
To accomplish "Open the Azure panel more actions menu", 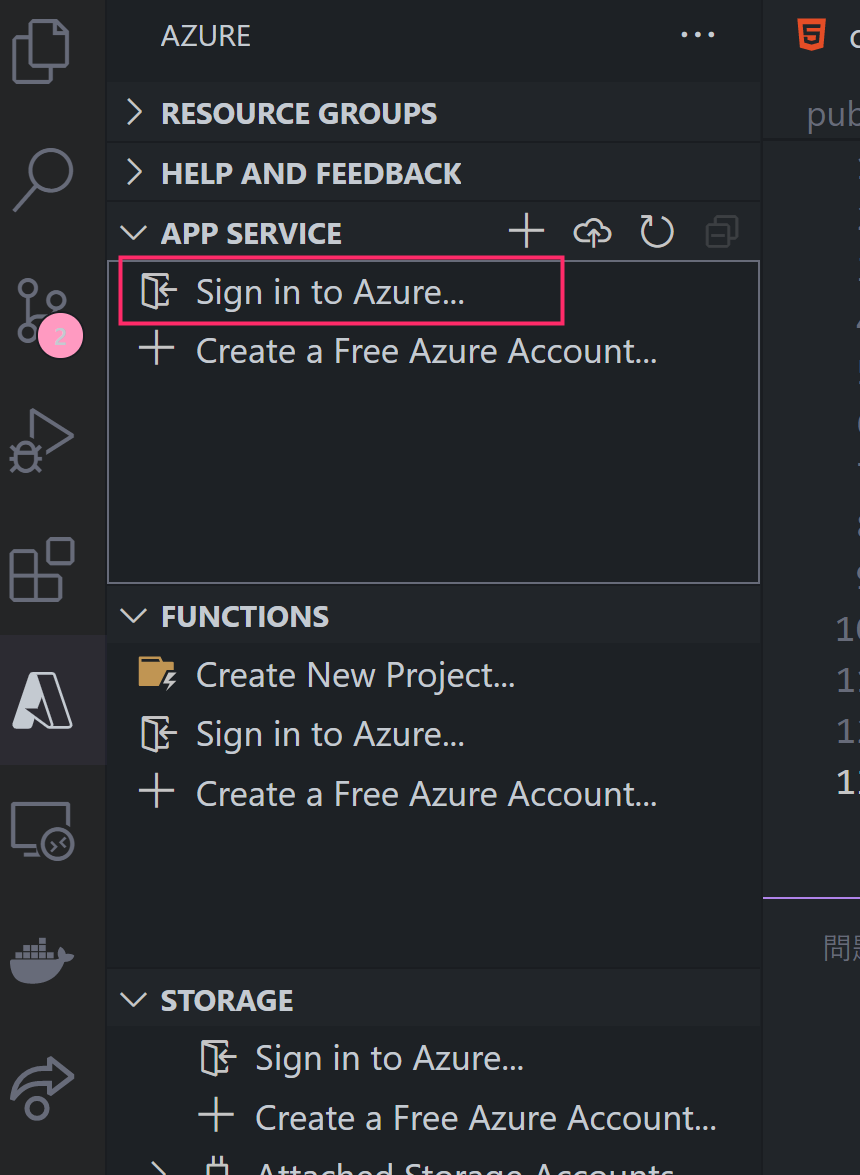I will [x=697, y=35].
